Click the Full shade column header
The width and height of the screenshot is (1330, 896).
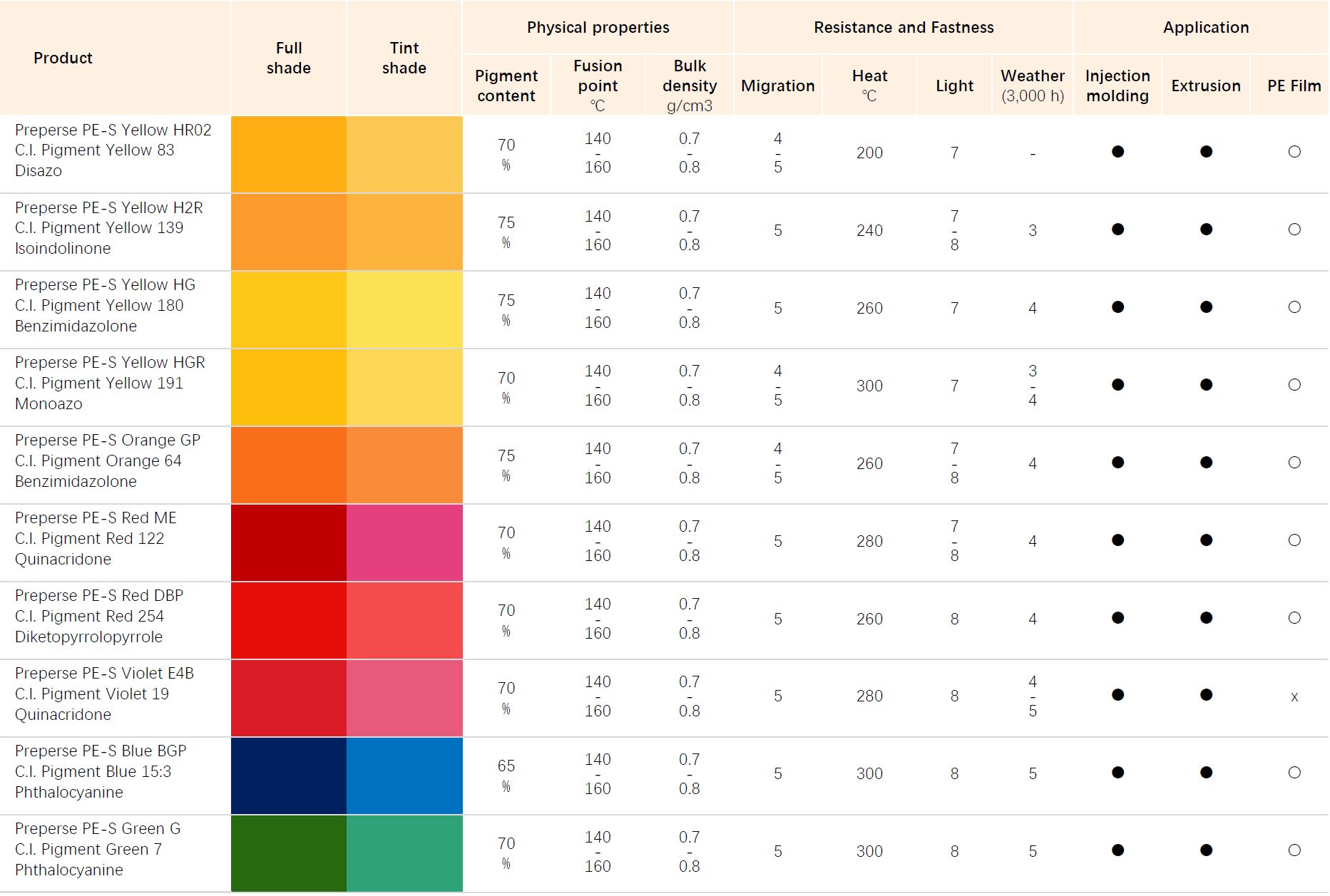(289, 58)
